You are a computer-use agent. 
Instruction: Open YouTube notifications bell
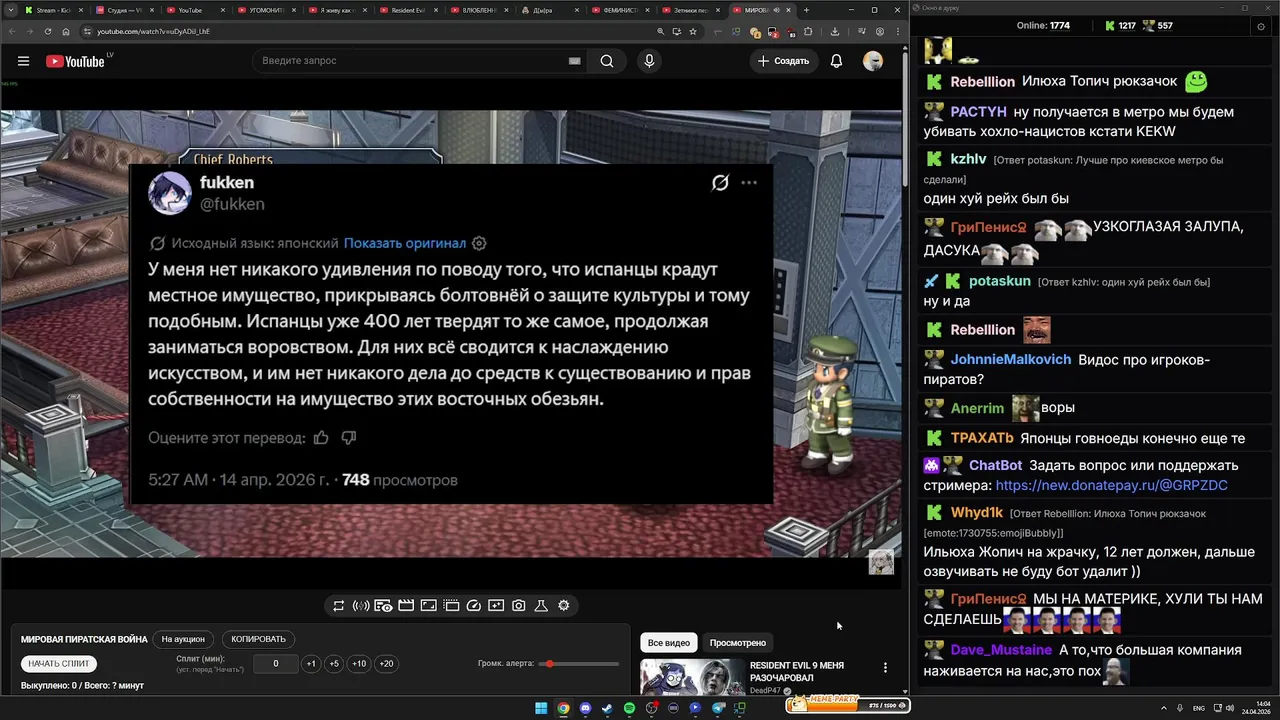click(836, 61)
